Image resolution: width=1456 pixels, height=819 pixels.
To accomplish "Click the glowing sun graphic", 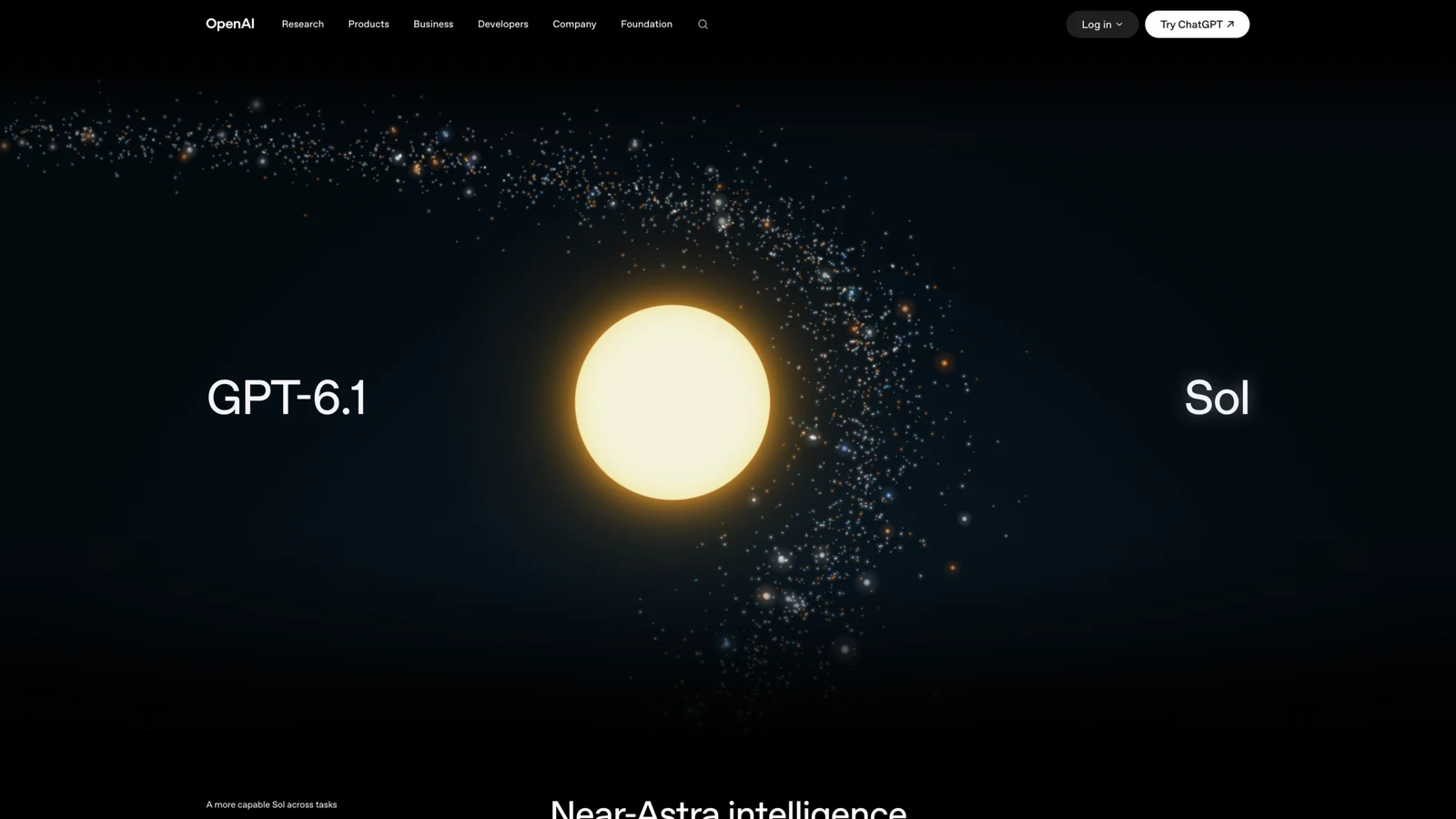I will (672, 402).
